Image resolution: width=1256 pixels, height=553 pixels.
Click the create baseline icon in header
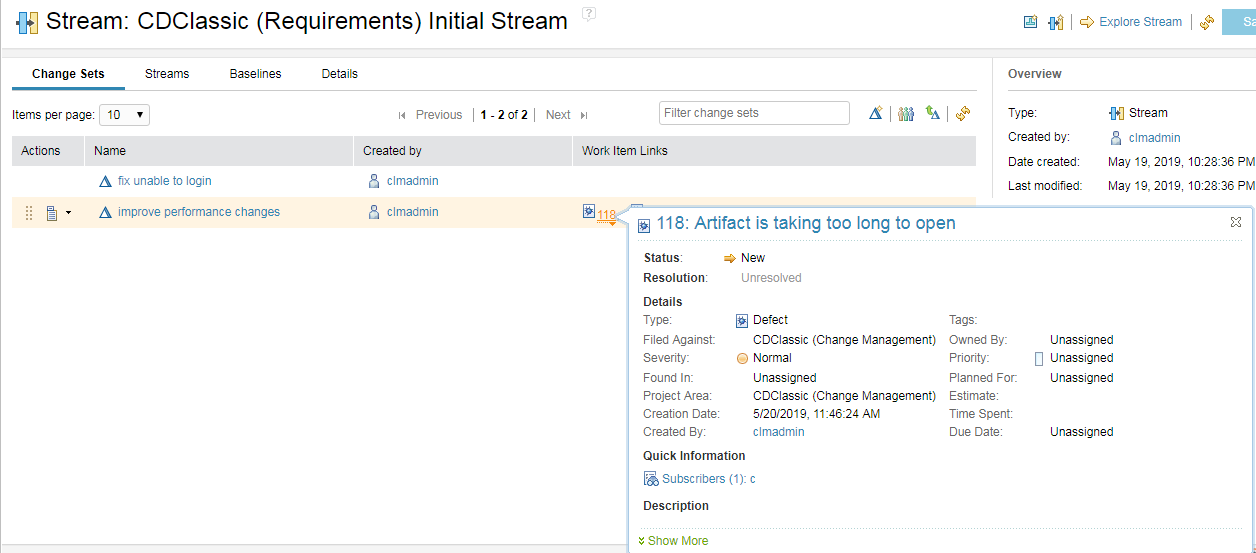(1030, 22)
